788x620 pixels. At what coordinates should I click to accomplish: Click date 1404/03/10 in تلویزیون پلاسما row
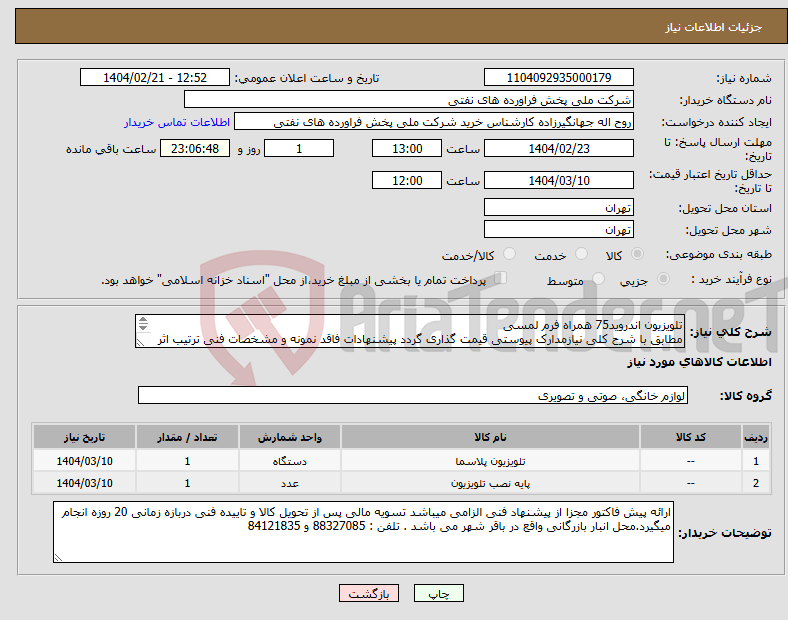pyautogui.click(x=84, y=461)
